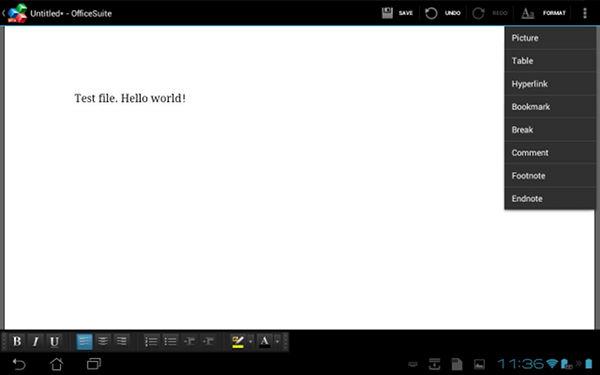Screen dimensions: 600x375
Task: Choose Endnote from the menu
Action: click(x=549, y=199)
